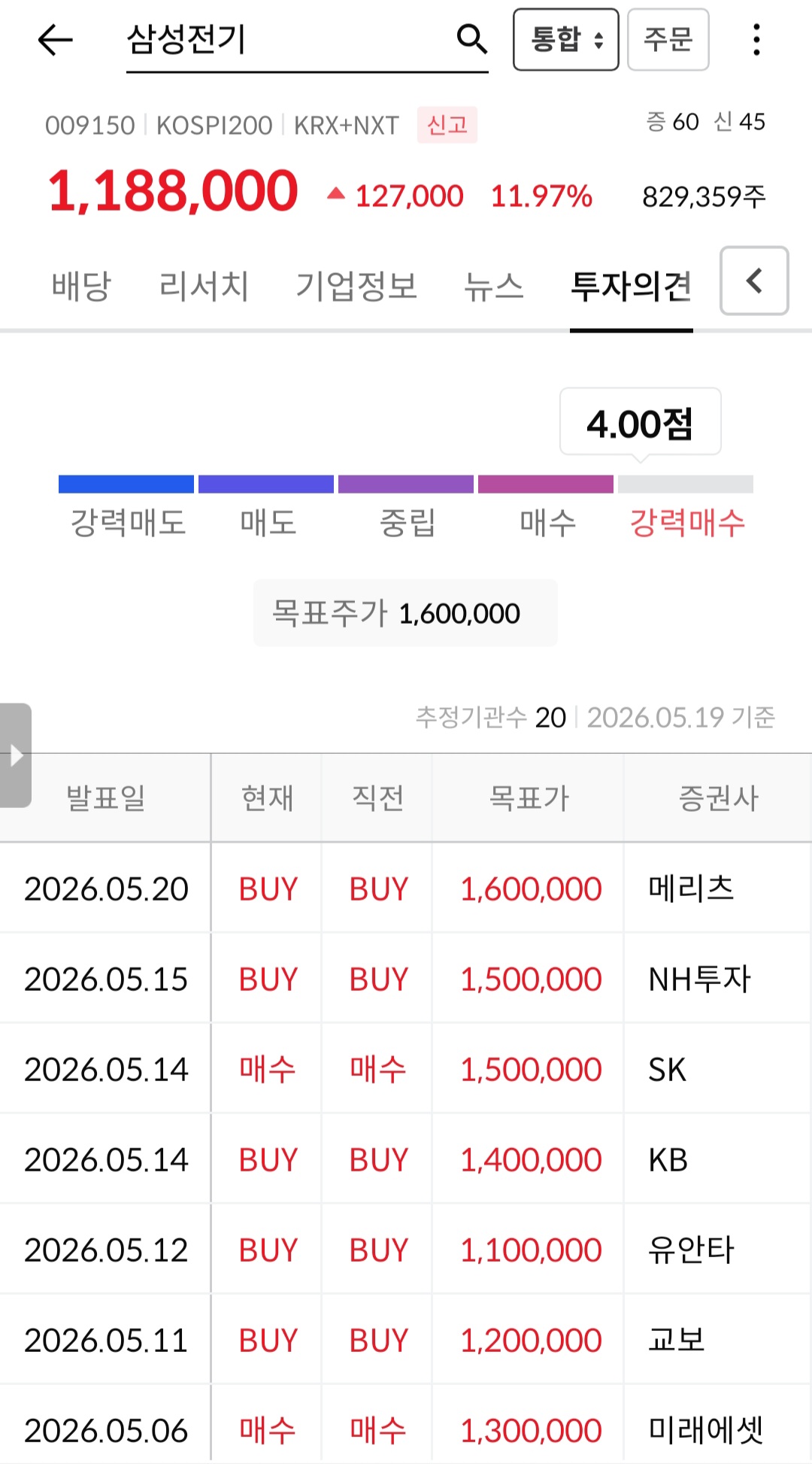The height and width of the screenshot is (1464, 812).
Task: Tap the date 2026.05.06
Action: 106,1431
